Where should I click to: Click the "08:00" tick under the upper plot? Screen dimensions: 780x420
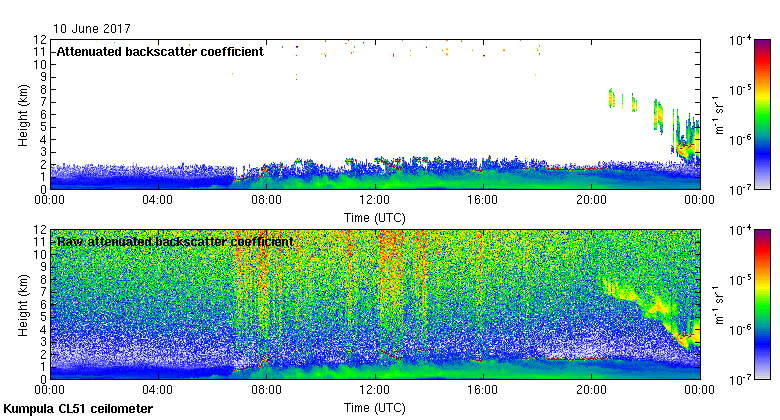(x=266, y=200)
